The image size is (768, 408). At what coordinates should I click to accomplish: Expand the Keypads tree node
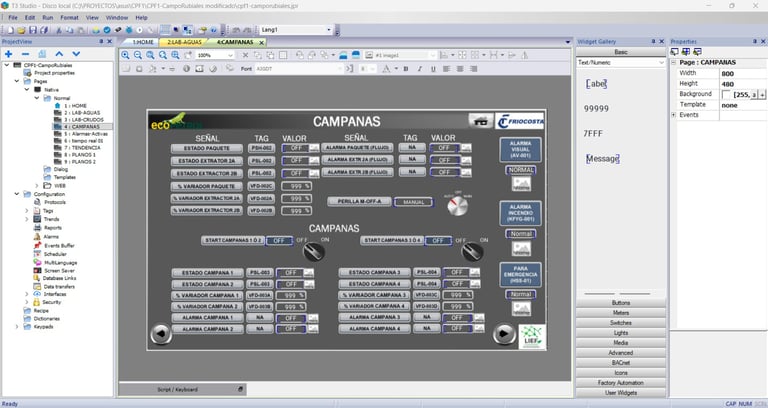pyautogui.click(x=17, y=327)
